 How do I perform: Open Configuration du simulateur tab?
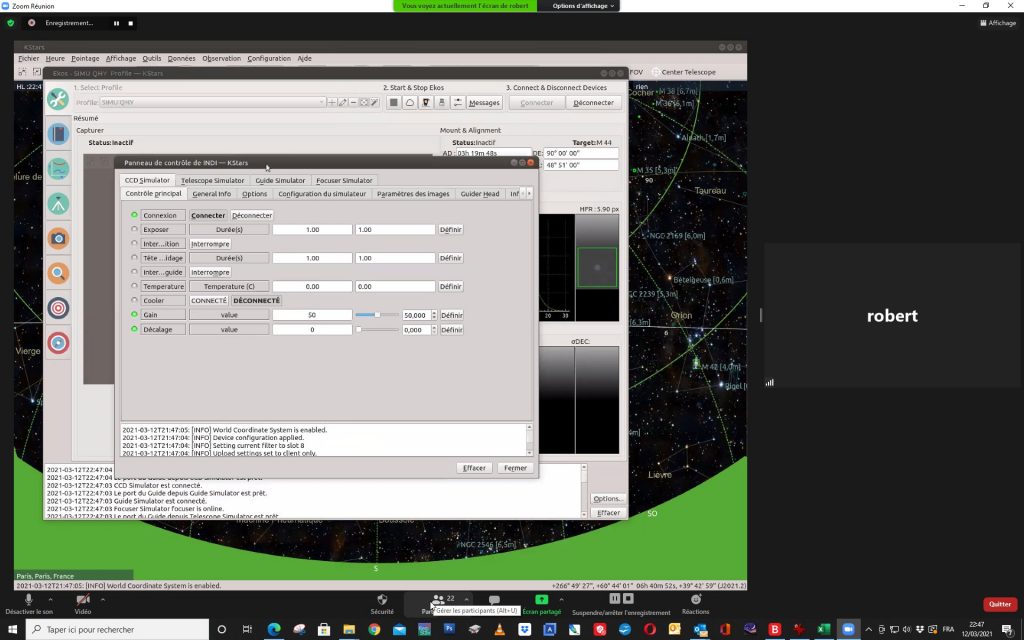point(322,194)
